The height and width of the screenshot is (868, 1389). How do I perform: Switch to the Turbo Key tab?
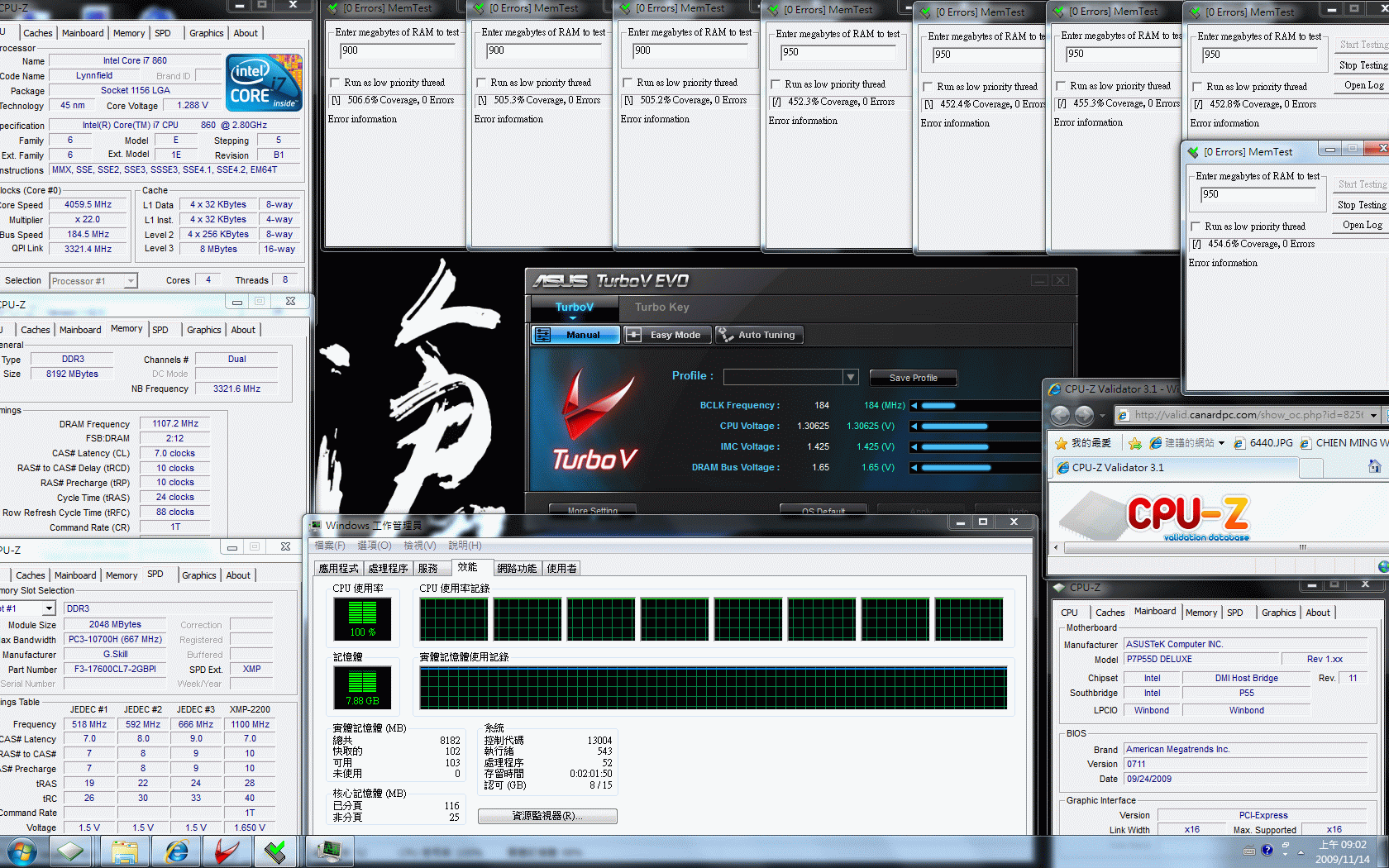(x=661, y=307)
